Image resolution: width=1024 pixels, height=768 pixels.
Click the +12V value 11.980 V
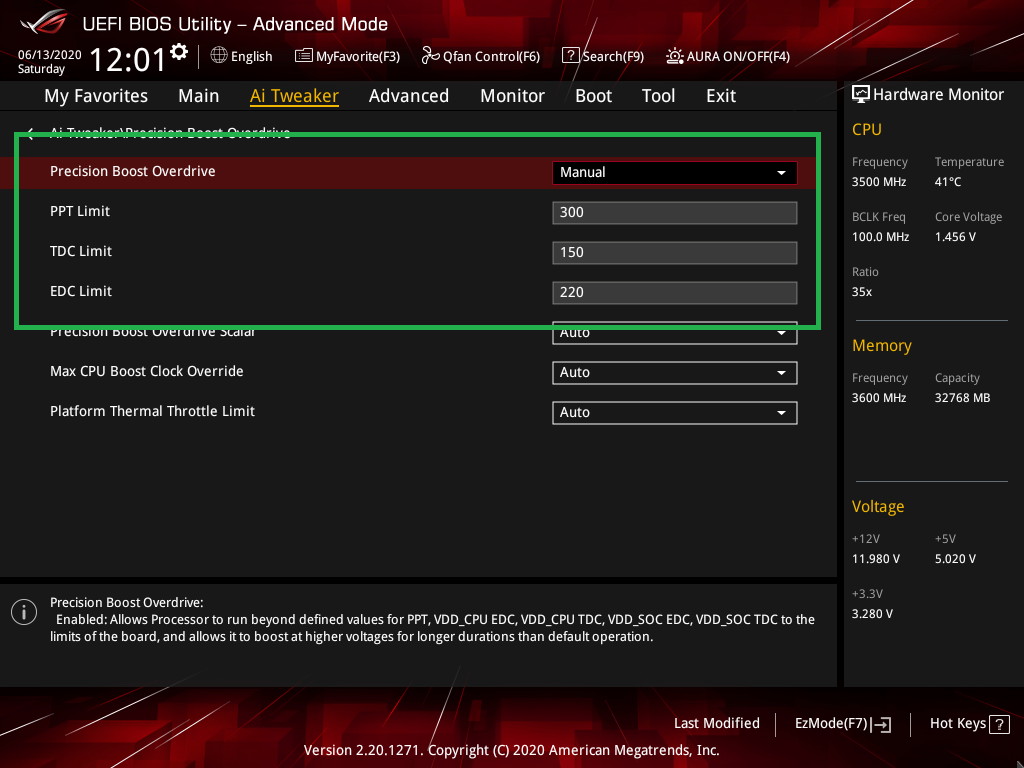pos(876,559)
